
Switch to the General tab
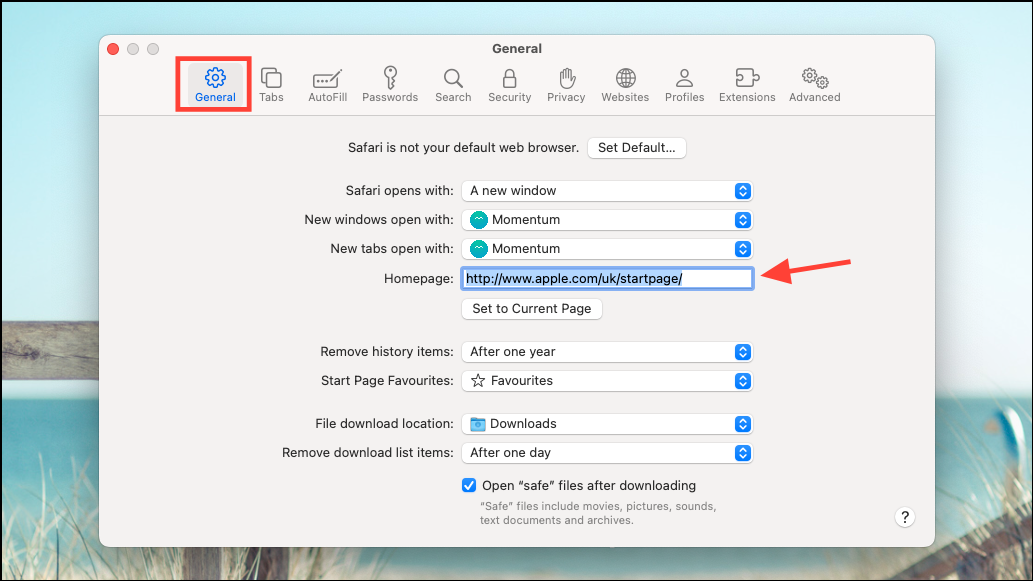coord(213,84)
